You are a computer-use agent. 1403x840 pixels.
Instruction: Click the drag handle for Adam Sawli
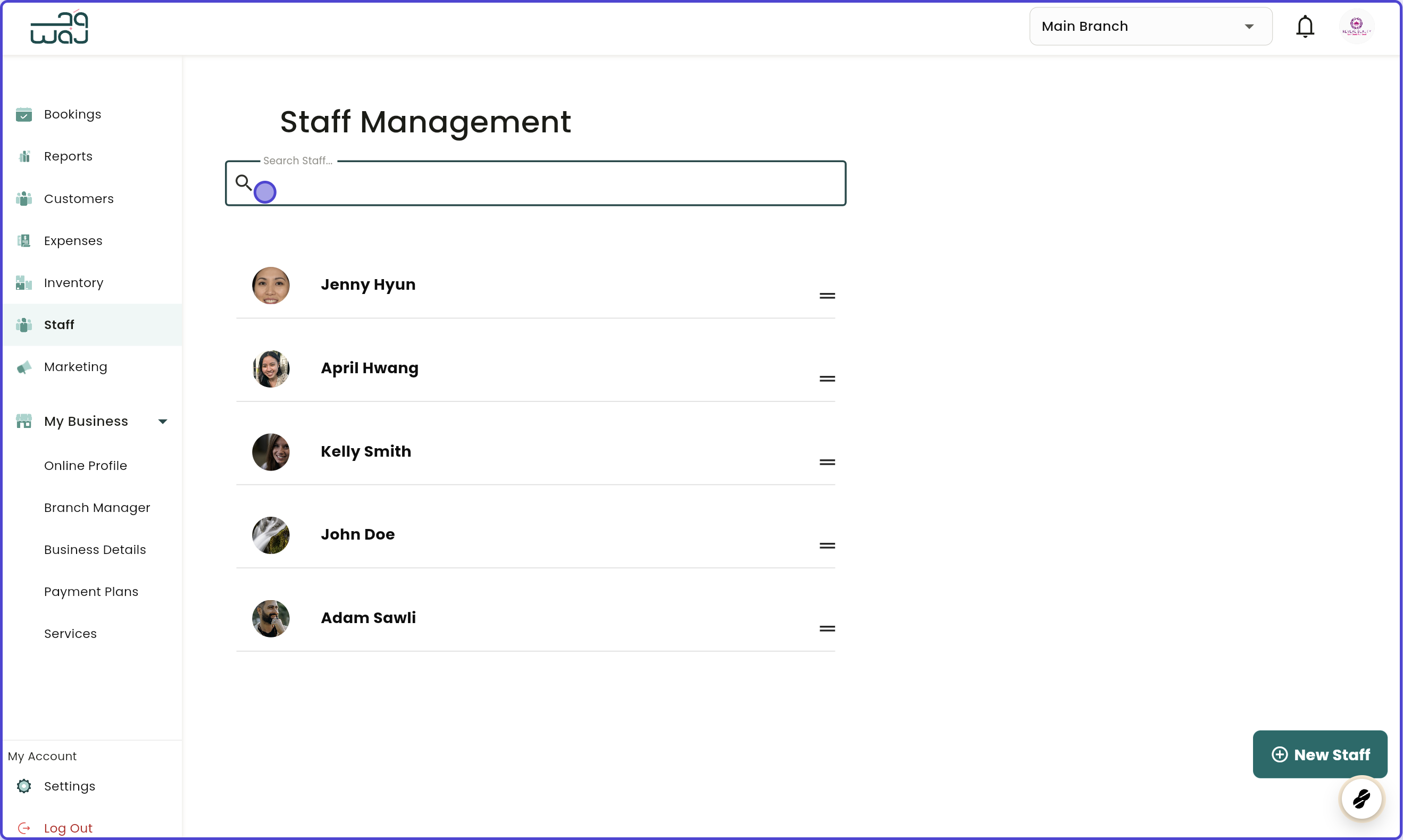point(827,628)
